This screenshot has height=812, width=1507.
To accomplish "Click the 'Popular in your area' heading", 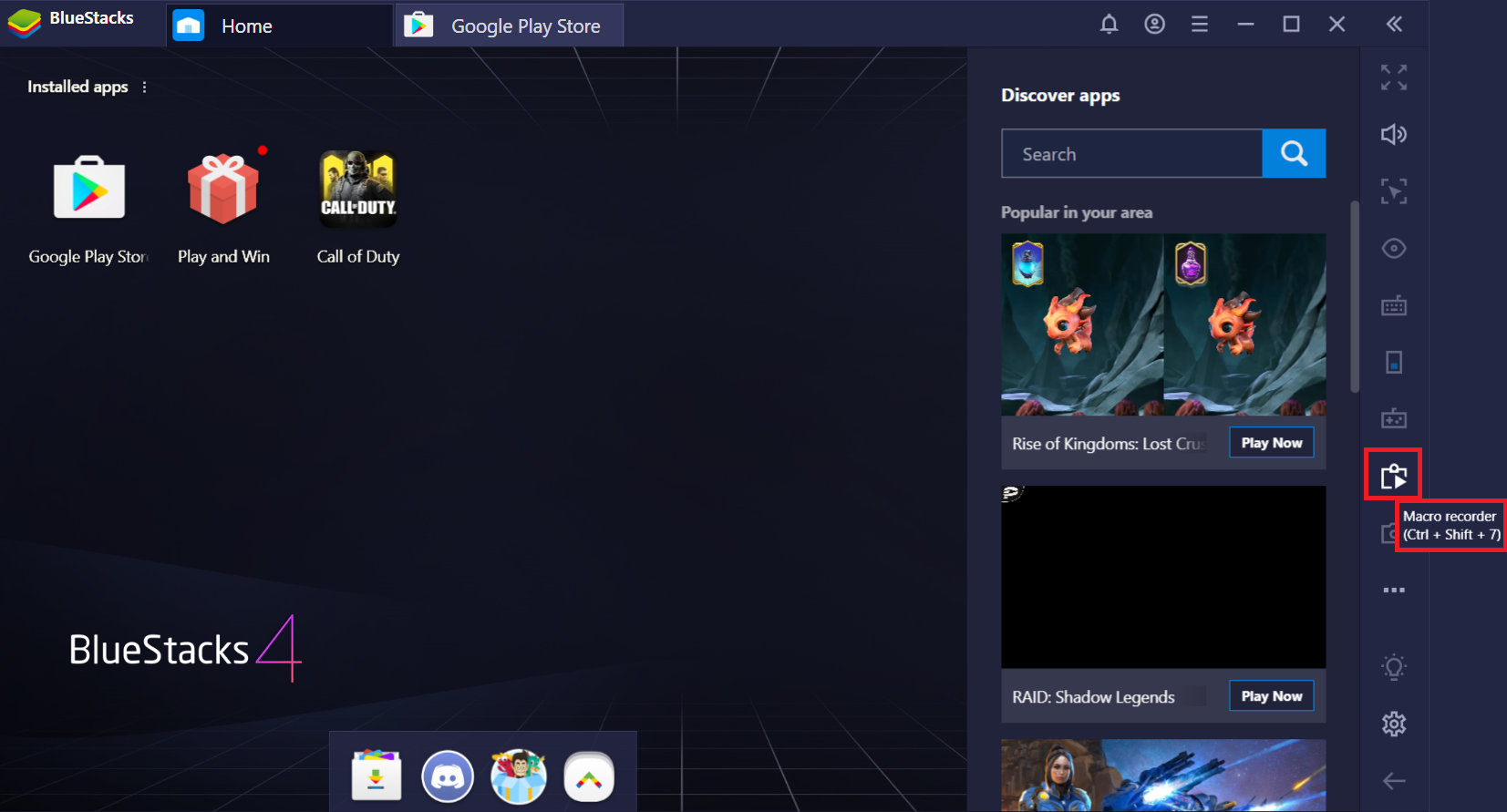I will click(1077, 212).
